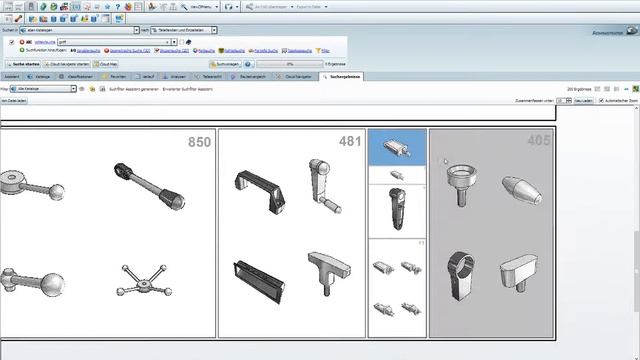Click the second results layout view icon
The width and height of the screenshot is (640, 360).
(607, 89)
